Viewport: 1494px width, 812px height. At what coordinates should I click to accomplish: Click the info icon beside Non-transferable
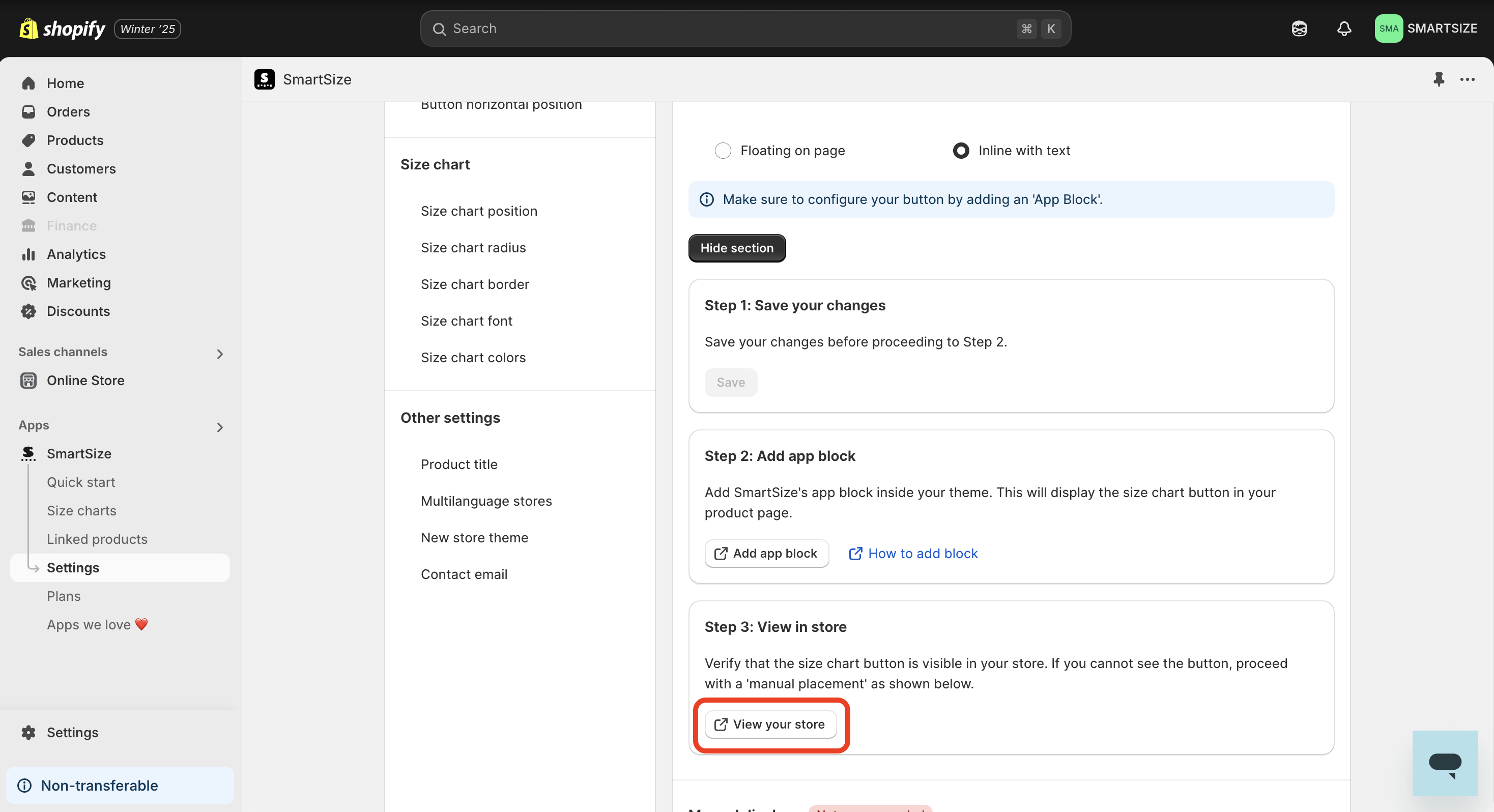[24, 786]
